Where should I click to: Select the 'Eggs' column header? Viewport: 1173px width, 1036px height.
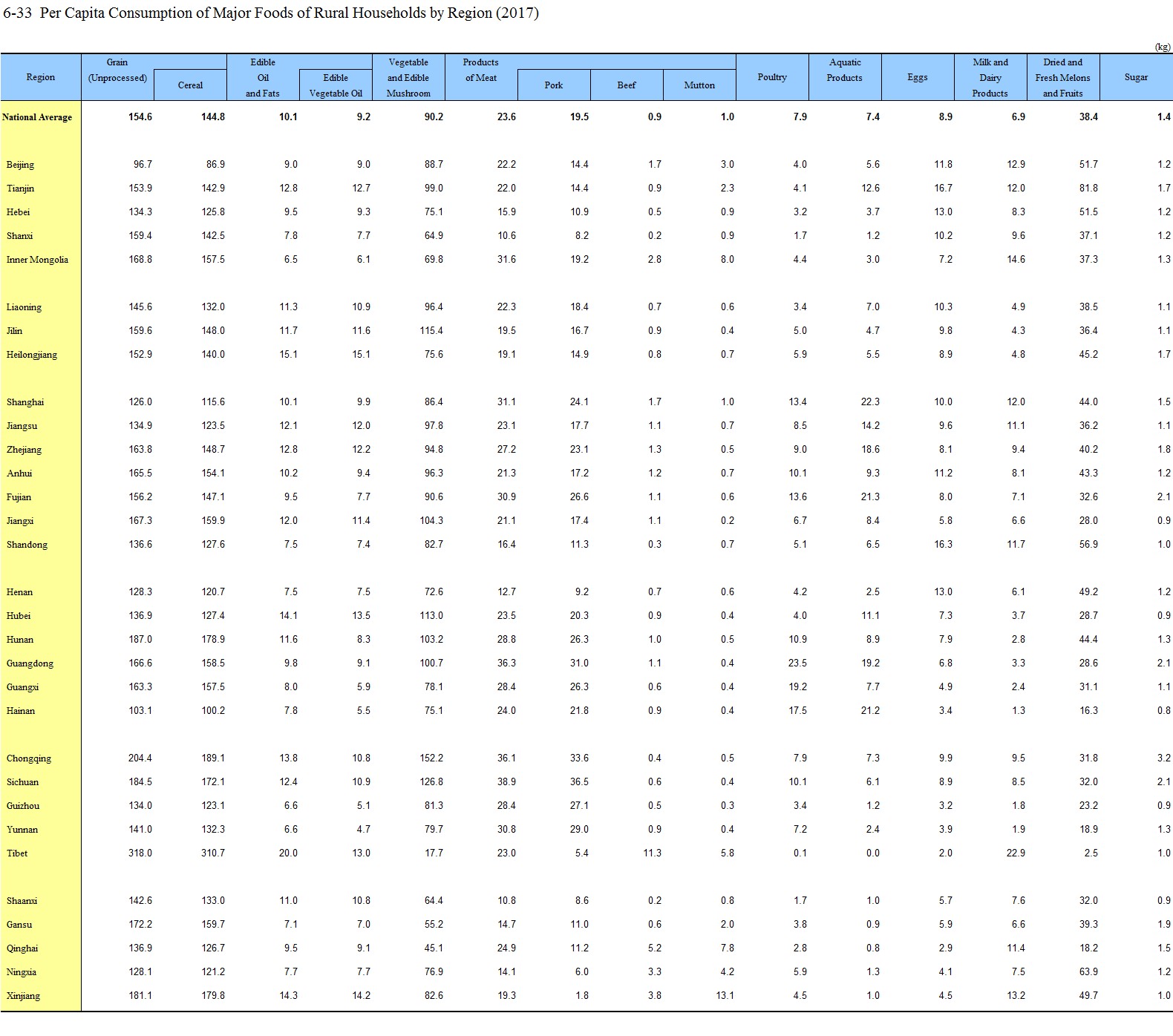(x=918, y=77)
